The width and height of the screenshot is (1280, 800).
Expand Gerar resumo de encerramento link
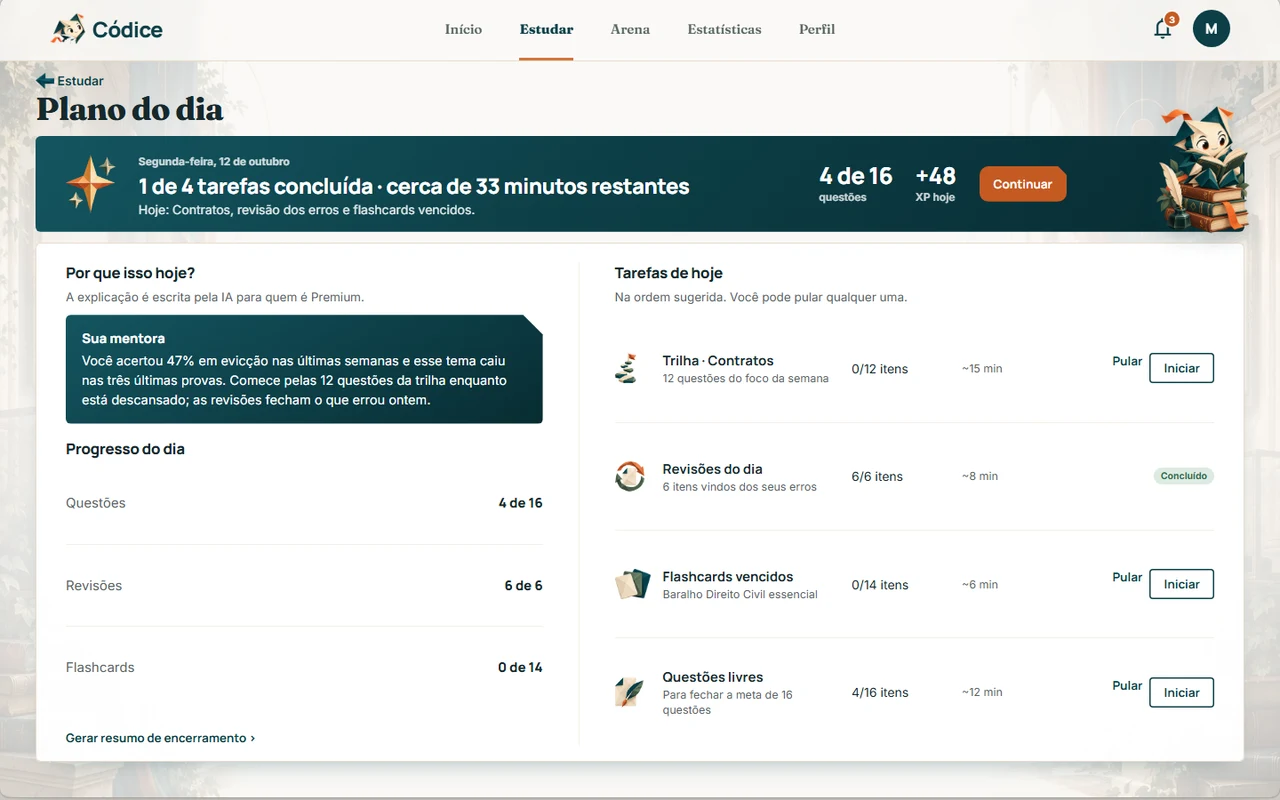pos(160,738)
